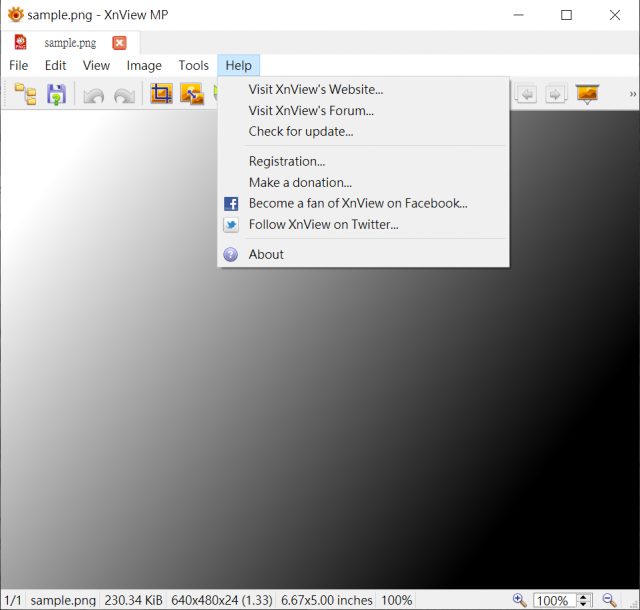Click the Twitter bird icon
The height and width of the screenshot is (610, 640).
231,225
